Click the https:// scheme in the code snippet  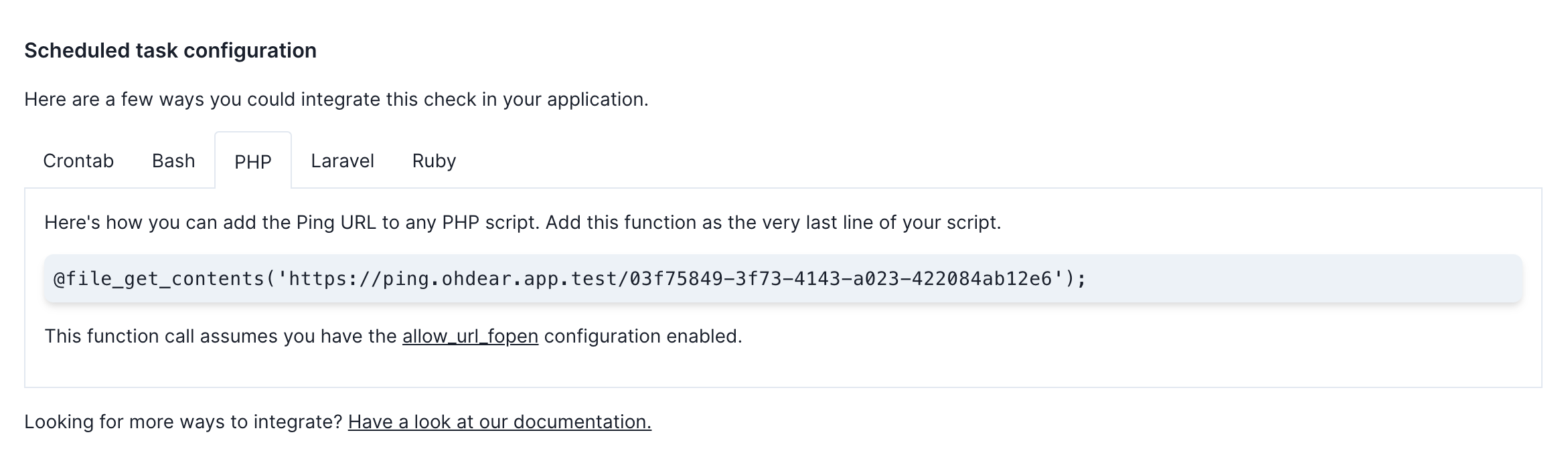pos(335,278)
